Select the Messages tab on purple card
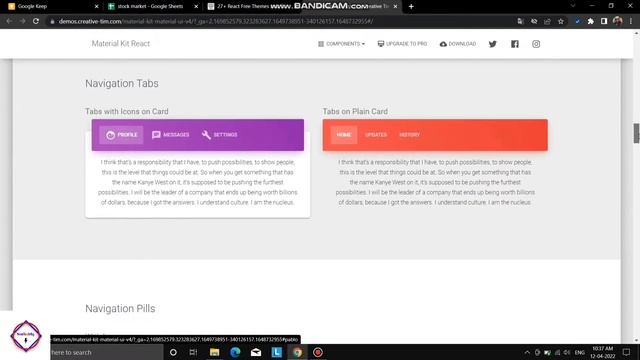Image resolution: width=640 pixels, height=360 pixels. (170, 135)
